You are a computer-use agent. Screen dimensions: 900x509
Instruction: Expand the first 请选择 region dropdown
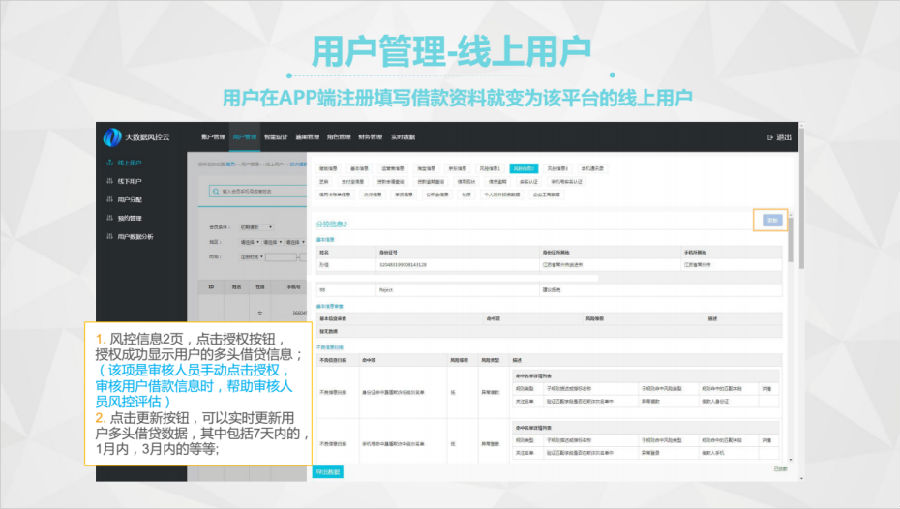point(248,242)
